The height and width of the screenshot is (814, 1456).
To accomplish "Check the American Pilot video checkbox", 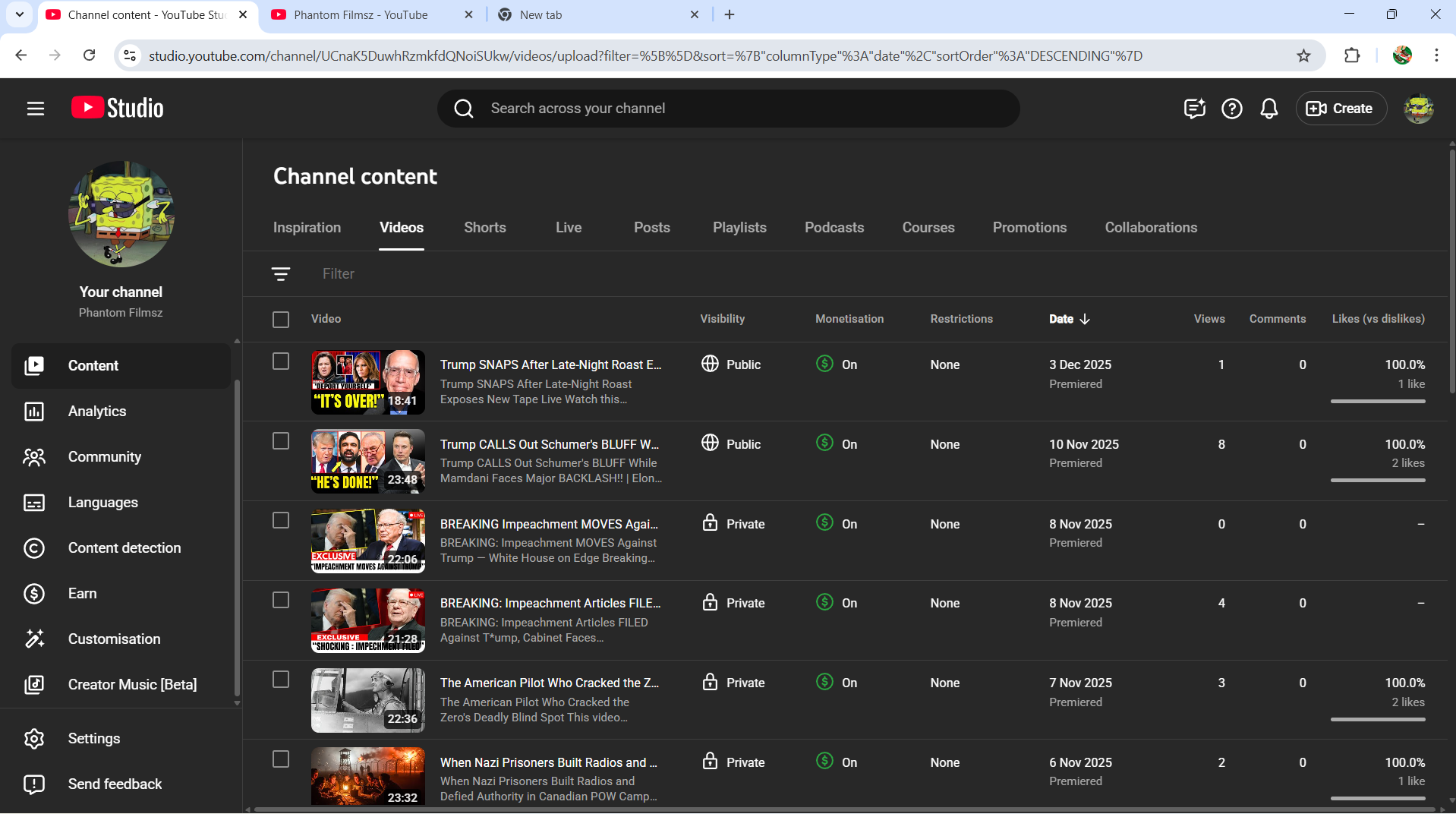I will pos(281,680).
